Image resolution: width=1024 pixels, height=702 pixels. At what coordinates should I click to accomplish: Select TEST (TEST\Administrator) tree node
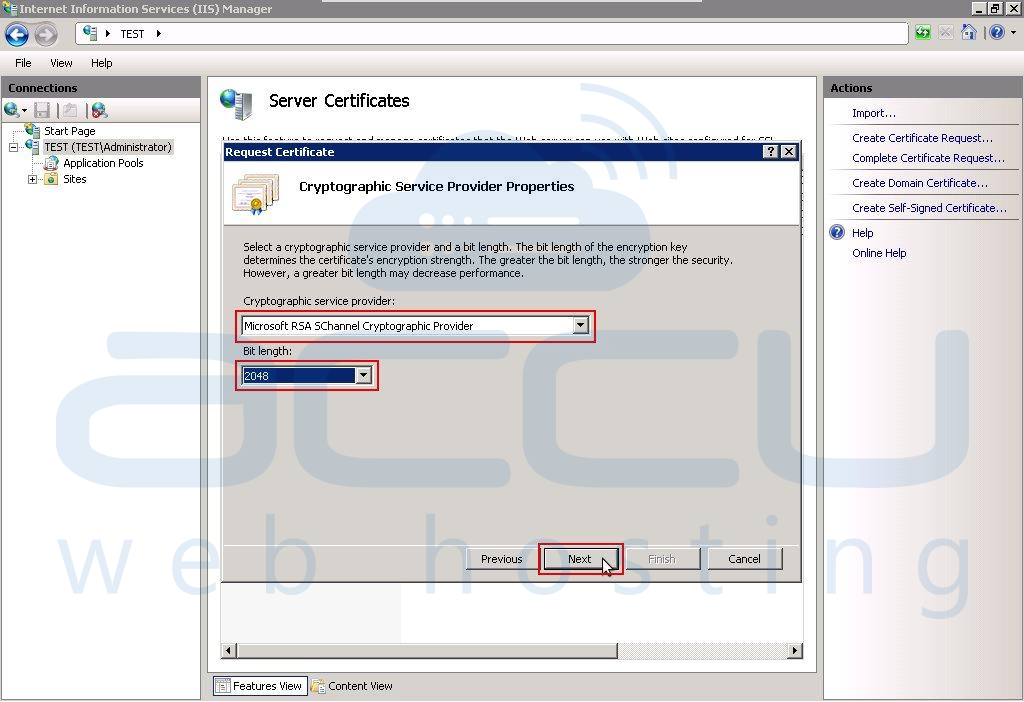tap(108, 147)
